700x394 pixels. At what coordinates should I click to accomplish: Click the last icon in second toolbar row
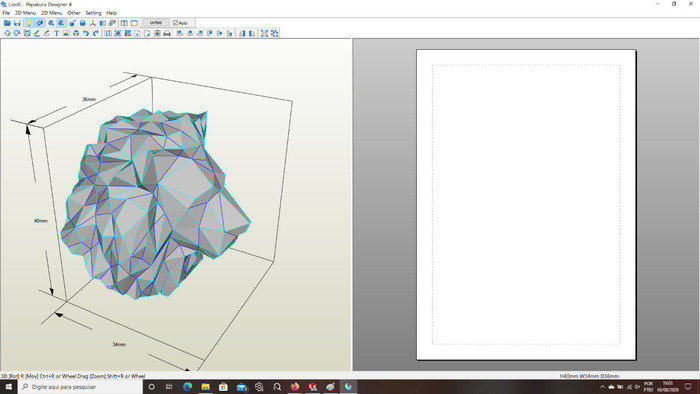coord(275,33)
